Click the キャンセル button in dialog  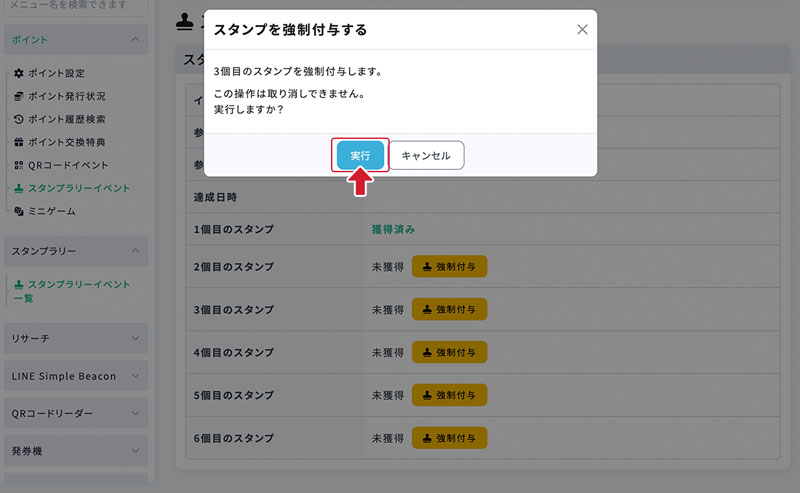click(x=426, y=156)
